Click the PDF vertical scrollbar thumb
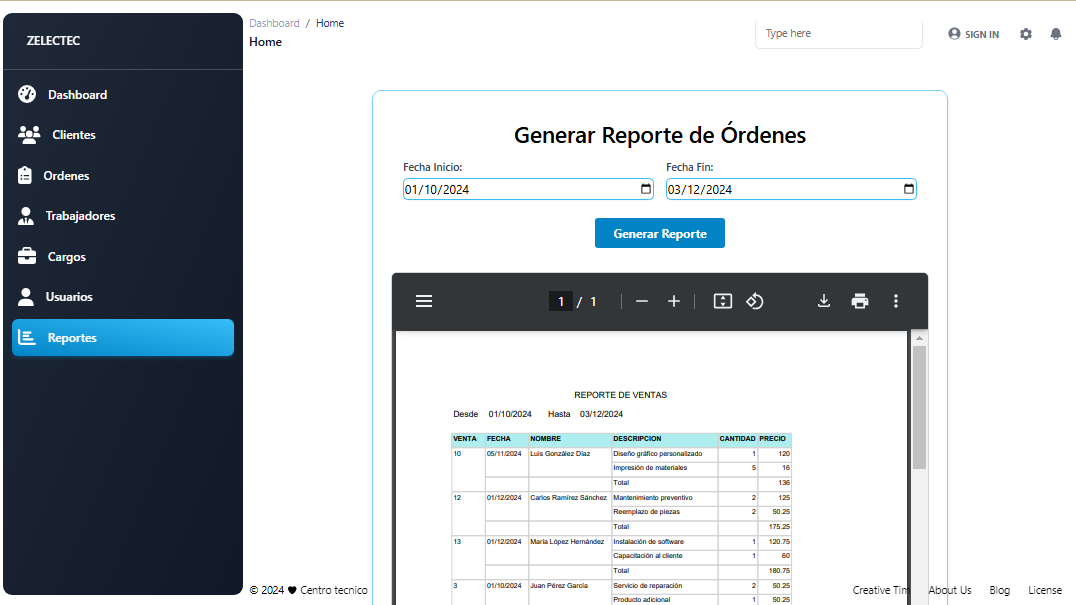The width and height of the screenshot is (1076, 605). (x=920, y=407)
